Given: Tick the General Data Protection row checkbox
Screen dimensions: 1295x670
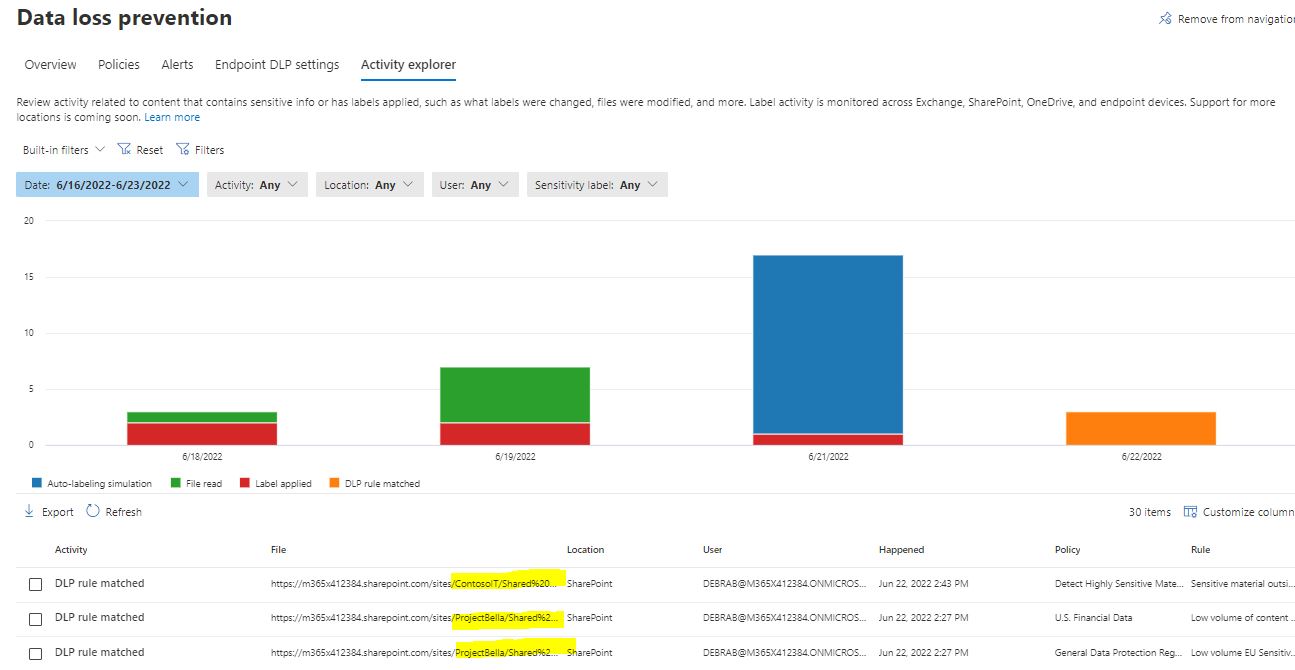Looking at the screenshot, I should (35, 654).
